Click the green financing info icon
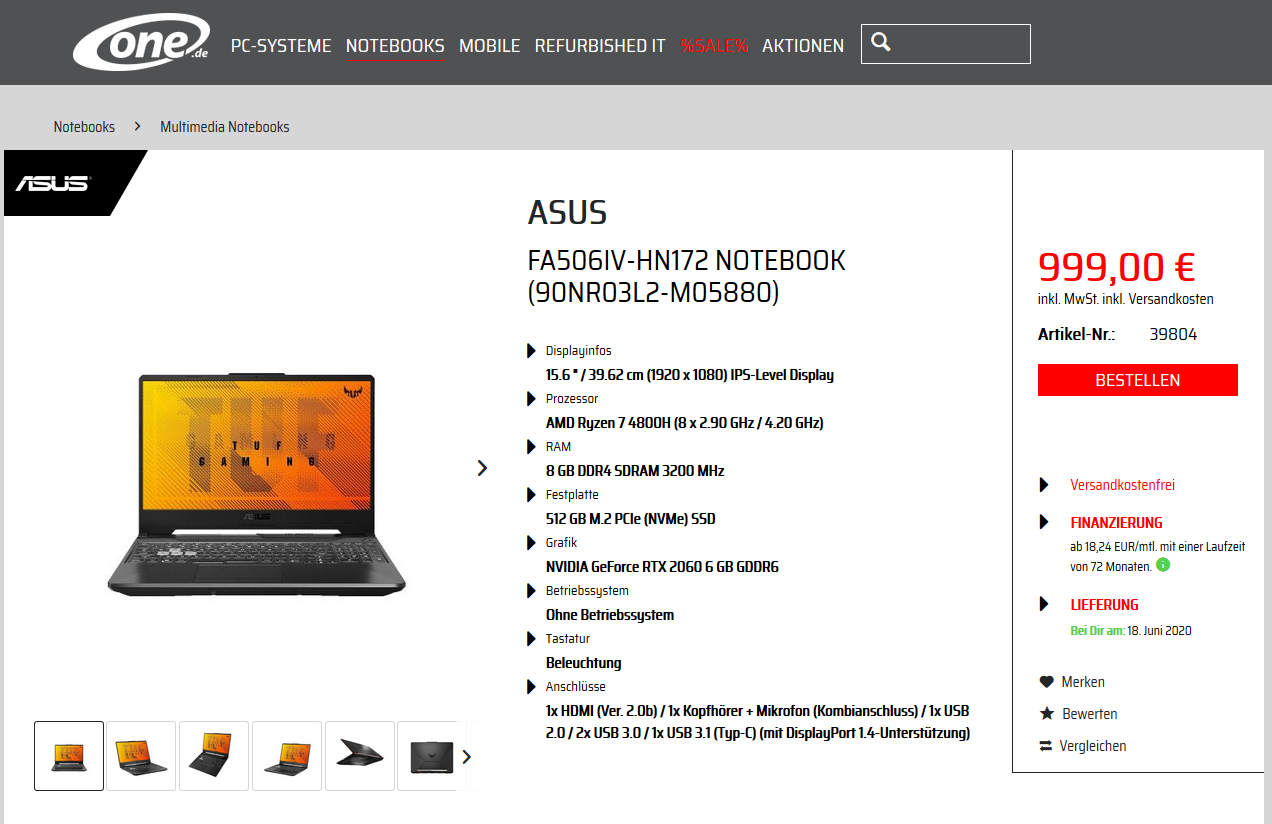This screenshot has height=824, width=1272. [x=1162, y=565]
